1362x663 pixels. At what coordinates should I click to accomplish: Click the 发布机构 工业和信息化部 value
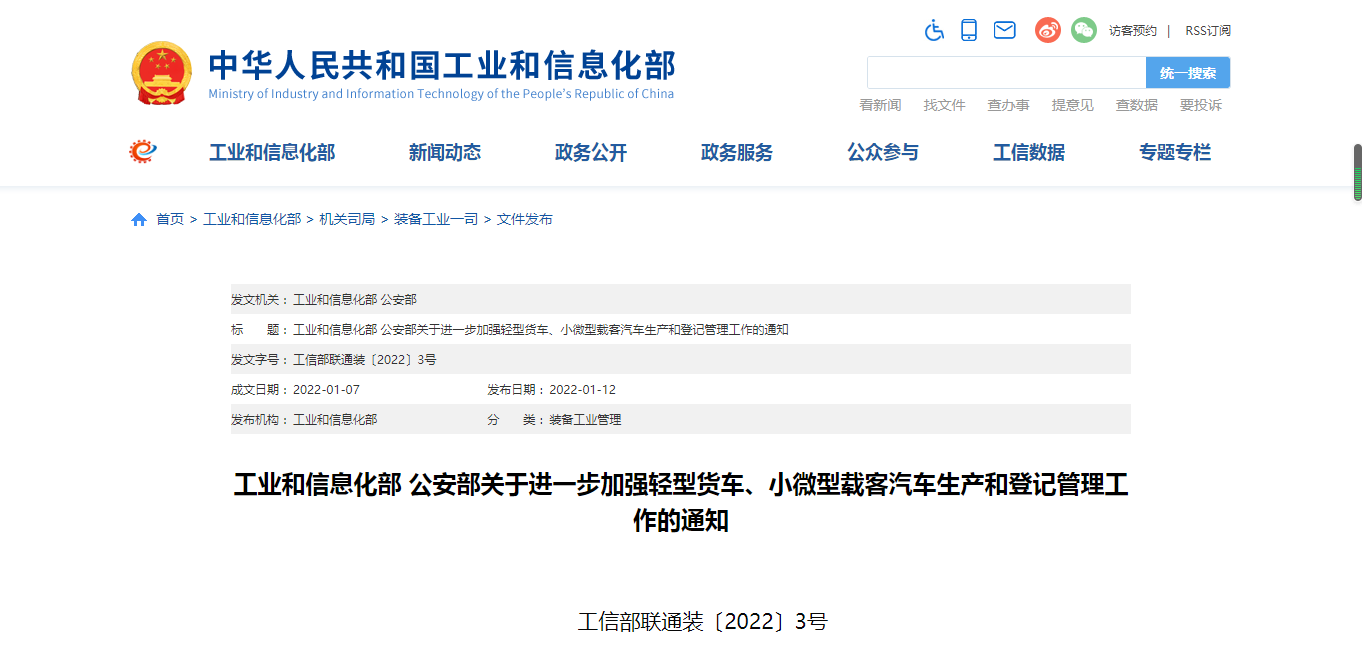(x=335, y=419)
